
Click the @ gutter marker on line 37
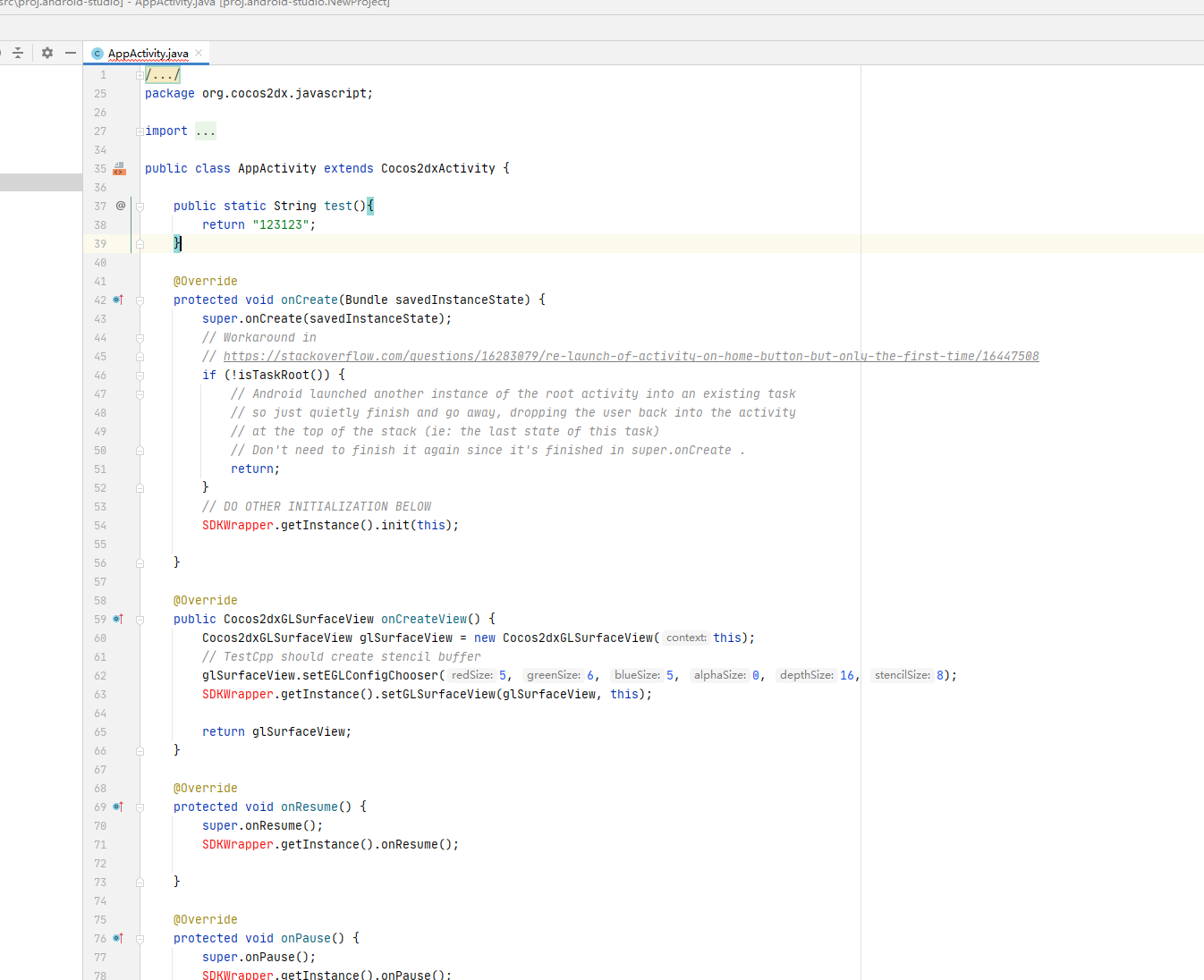tap(121, 206)
